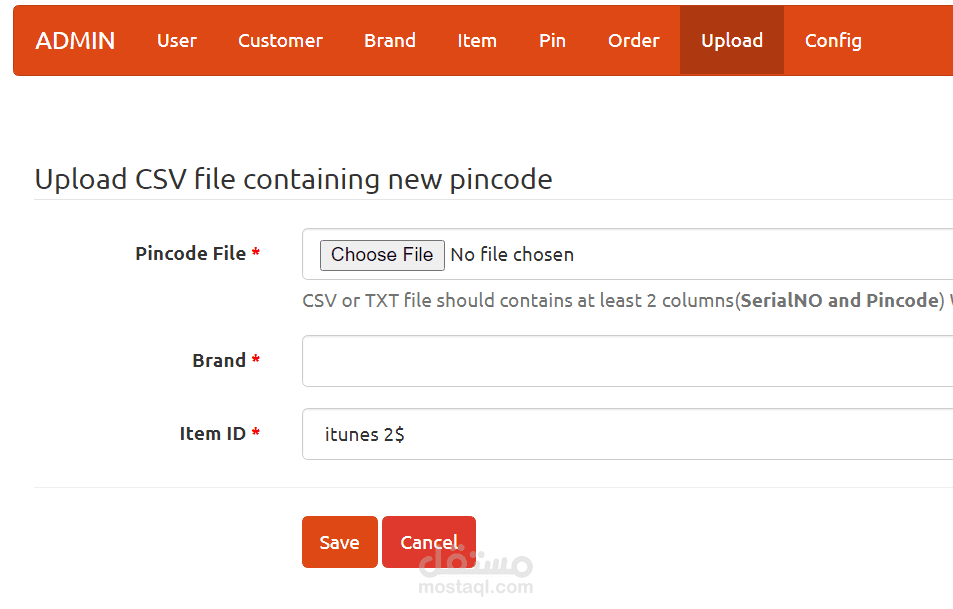The width and height of the screenshot is (953, 609).
Task: Open the Brand page from the navbar
Action: pos(390,41)
